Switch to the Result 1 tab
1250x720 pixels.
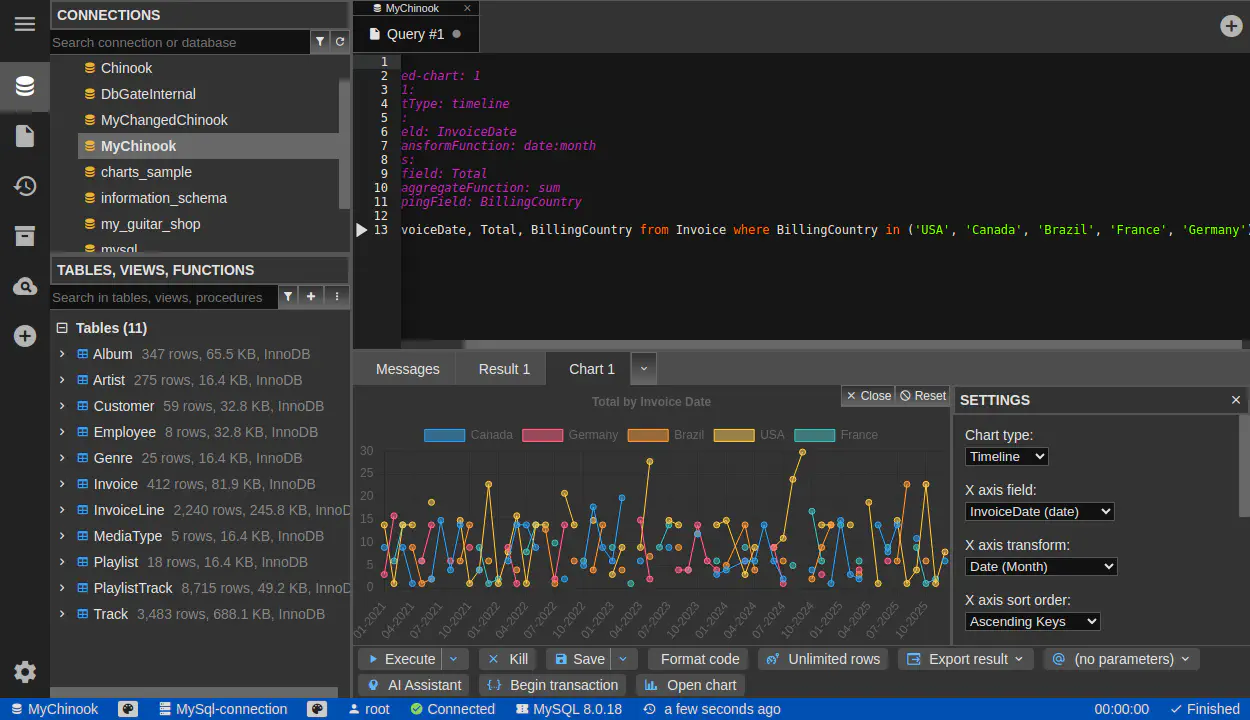click(x=504, y=369)
